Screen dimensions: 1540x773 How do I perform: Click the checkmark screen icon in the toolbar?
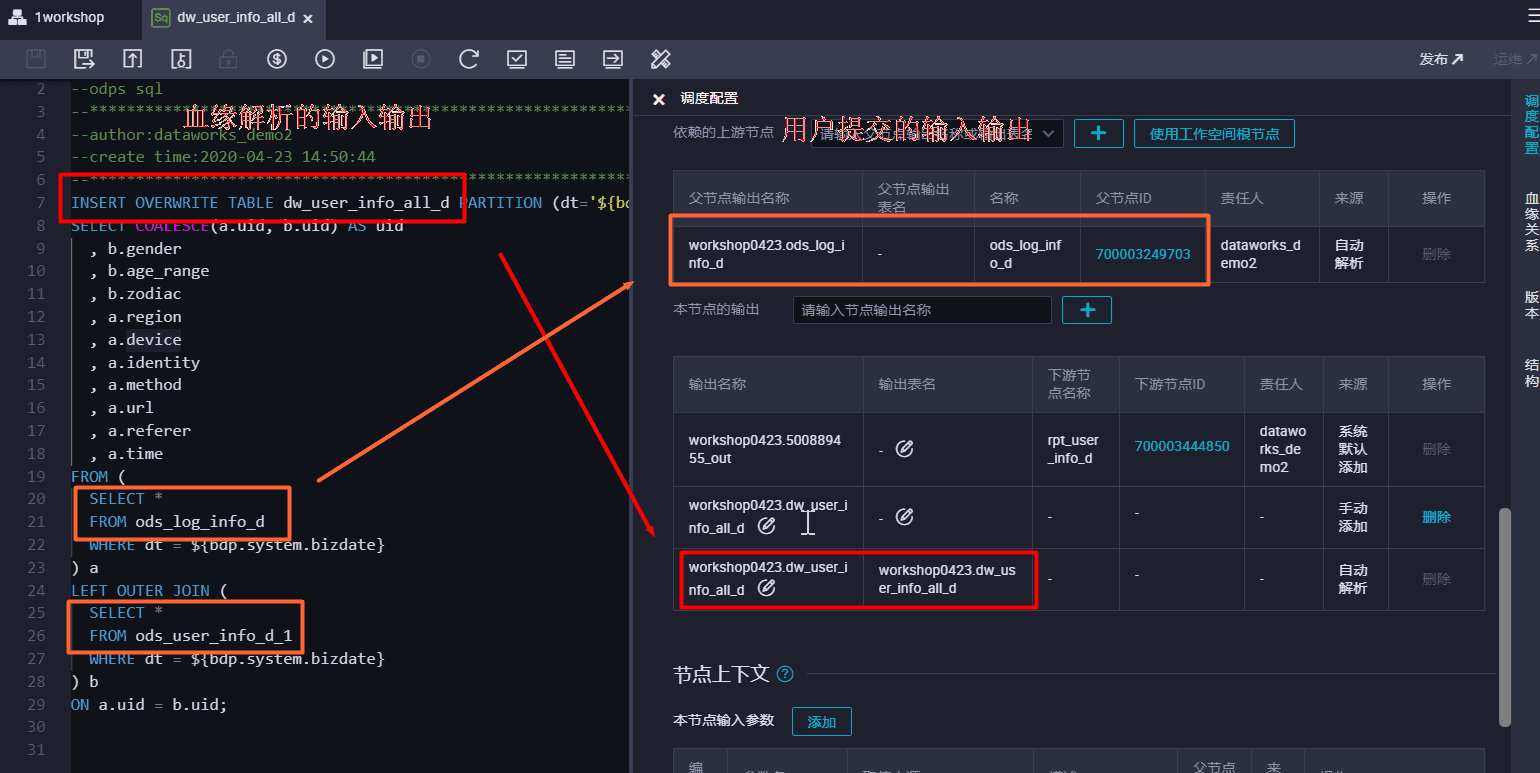[x=517, y=59]
